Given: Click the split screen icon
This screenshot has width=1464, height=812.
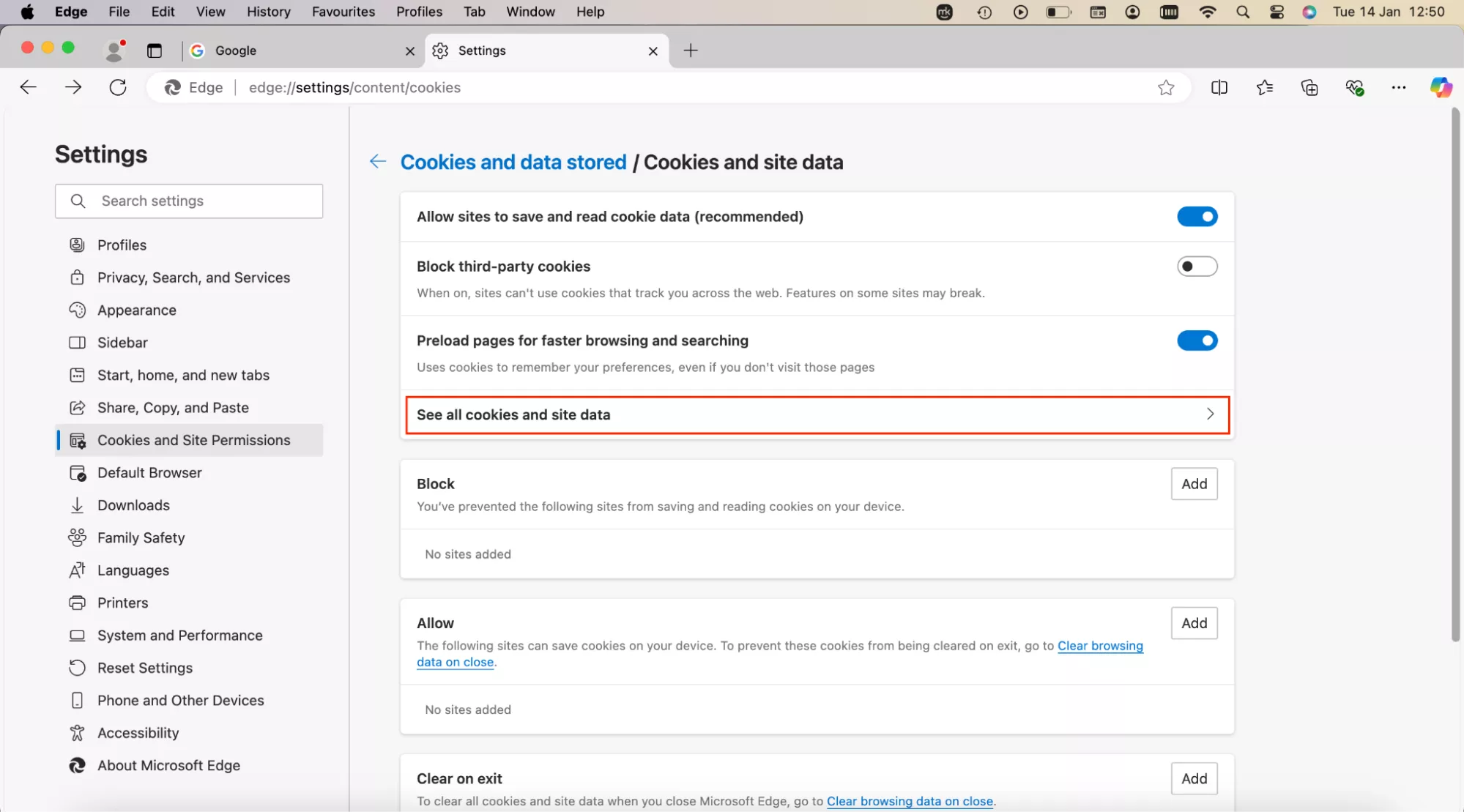Looking at the screenshot, I should (x=1219, y=88).
